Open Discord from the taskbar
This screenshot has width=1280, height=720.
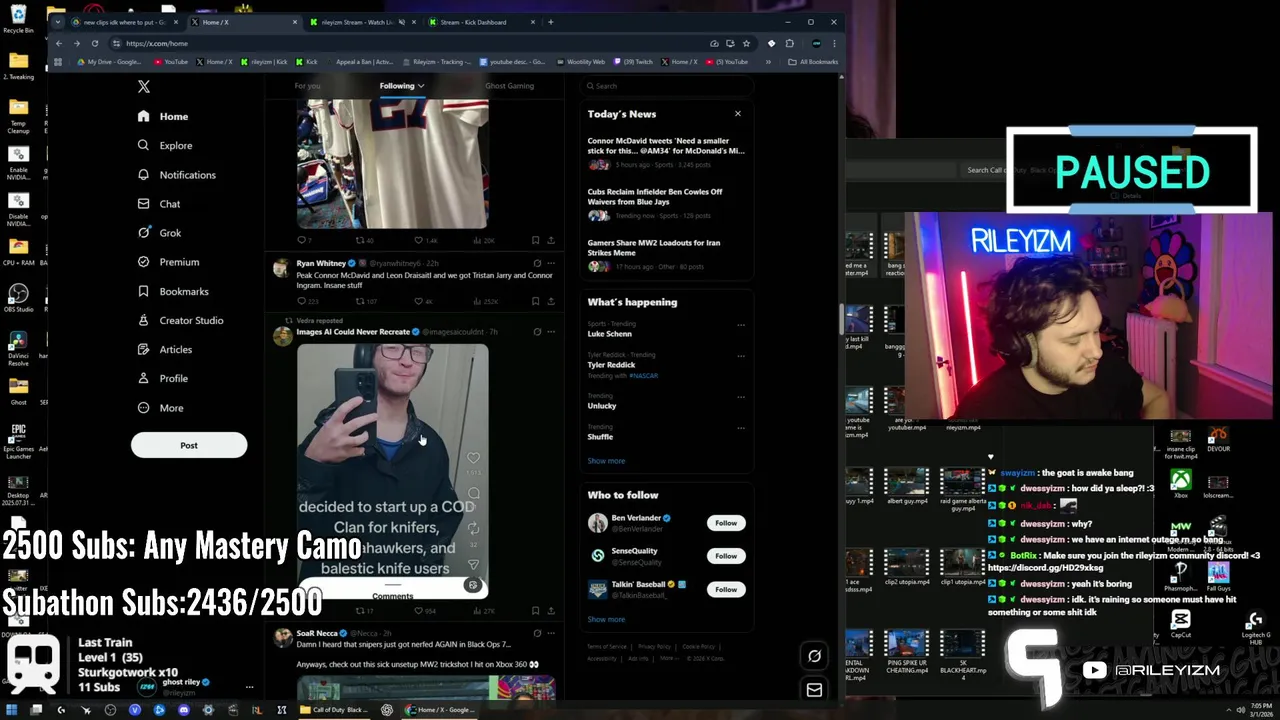click(x=184, y=710)
